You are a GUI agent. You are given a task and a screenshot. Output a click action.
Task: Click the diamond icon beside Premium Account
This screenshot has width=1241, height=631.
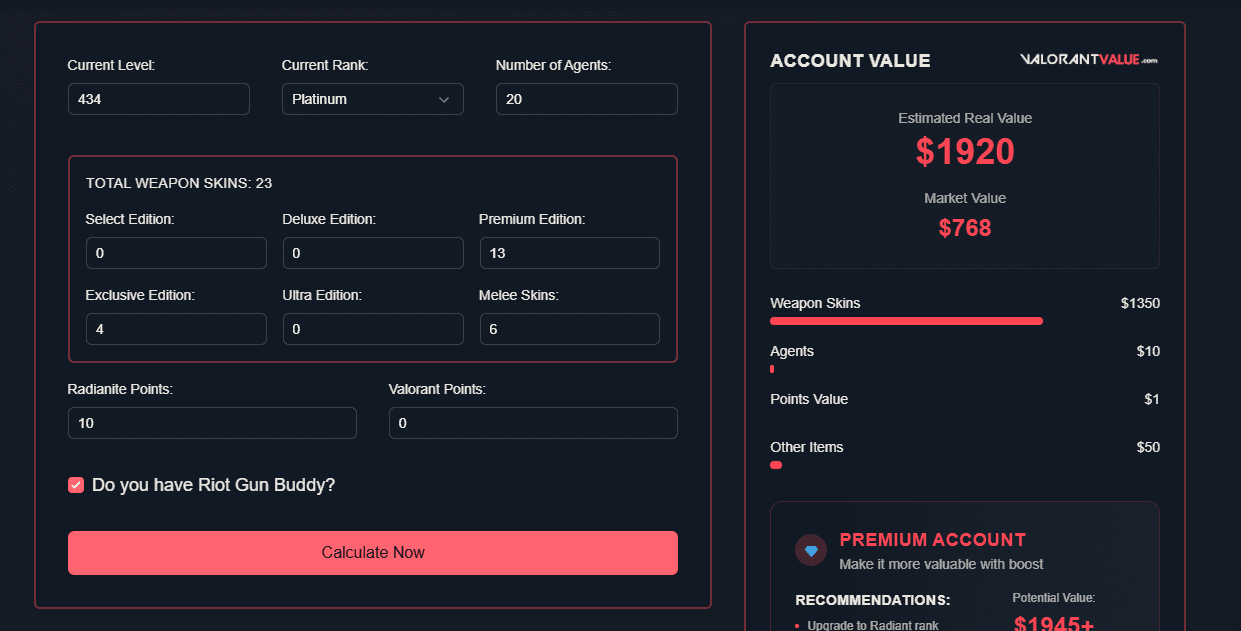(811, 550)
